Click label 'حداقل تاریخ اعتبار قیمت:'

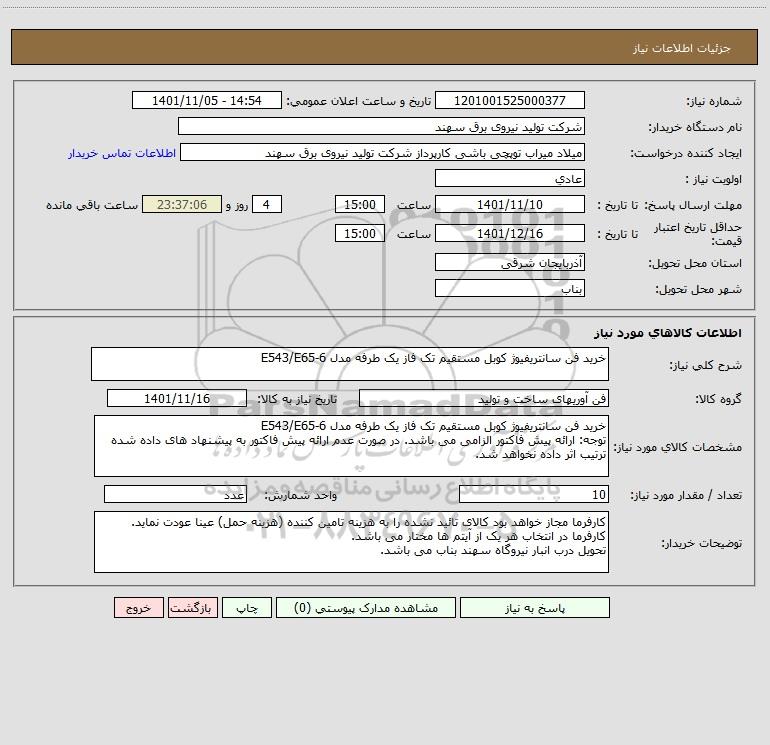(698, 234)
